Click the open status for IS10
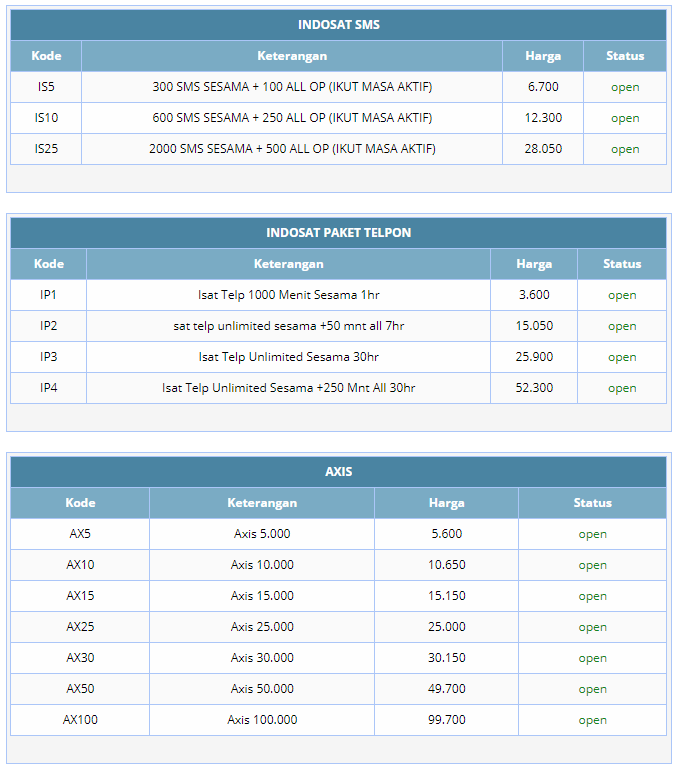 (x=625, y=118)
